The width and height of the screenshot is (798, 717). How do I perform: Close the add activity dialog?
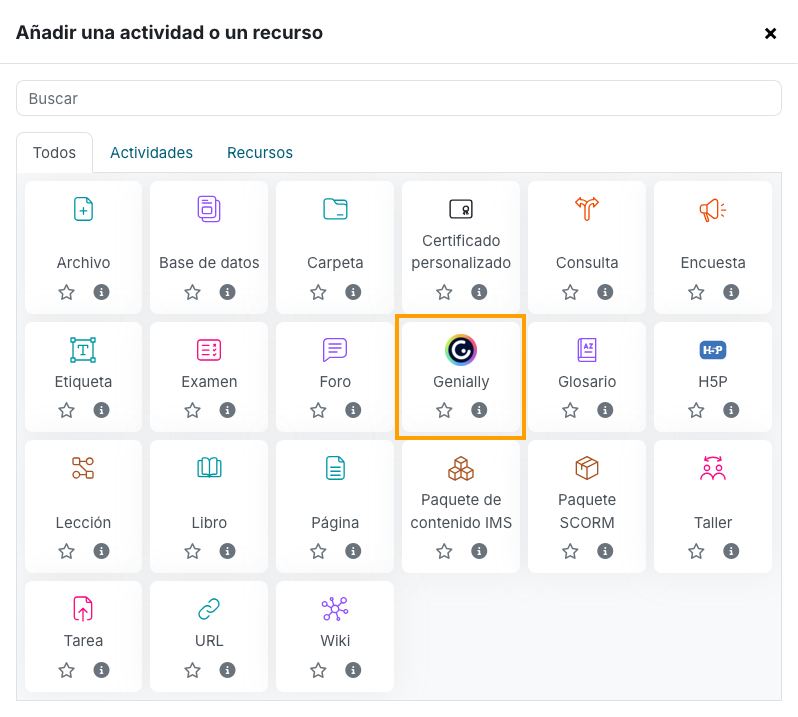770,34
